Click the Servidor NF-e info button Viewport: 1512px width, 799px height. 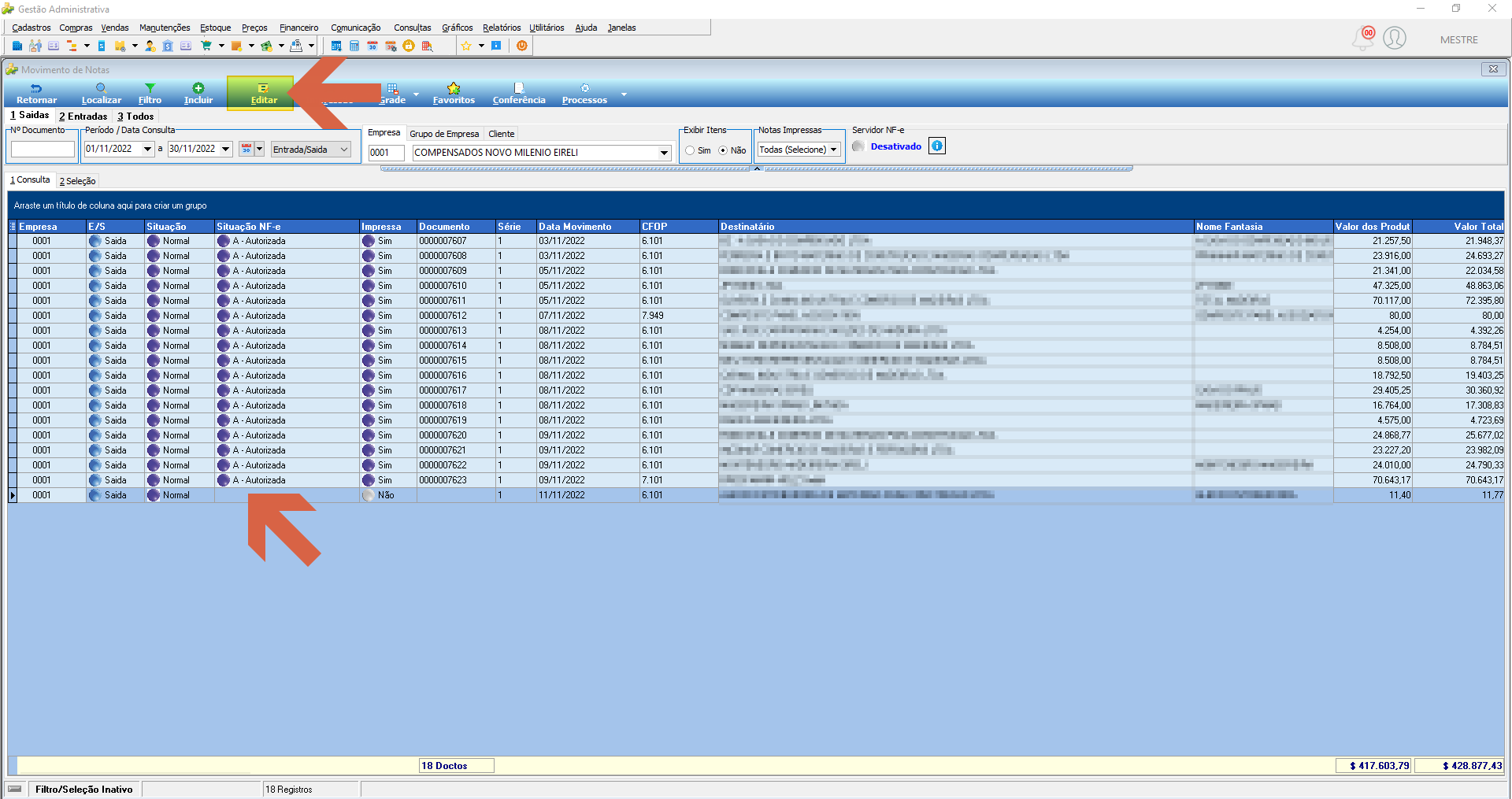pyautogui.click(x=937, y=146)
